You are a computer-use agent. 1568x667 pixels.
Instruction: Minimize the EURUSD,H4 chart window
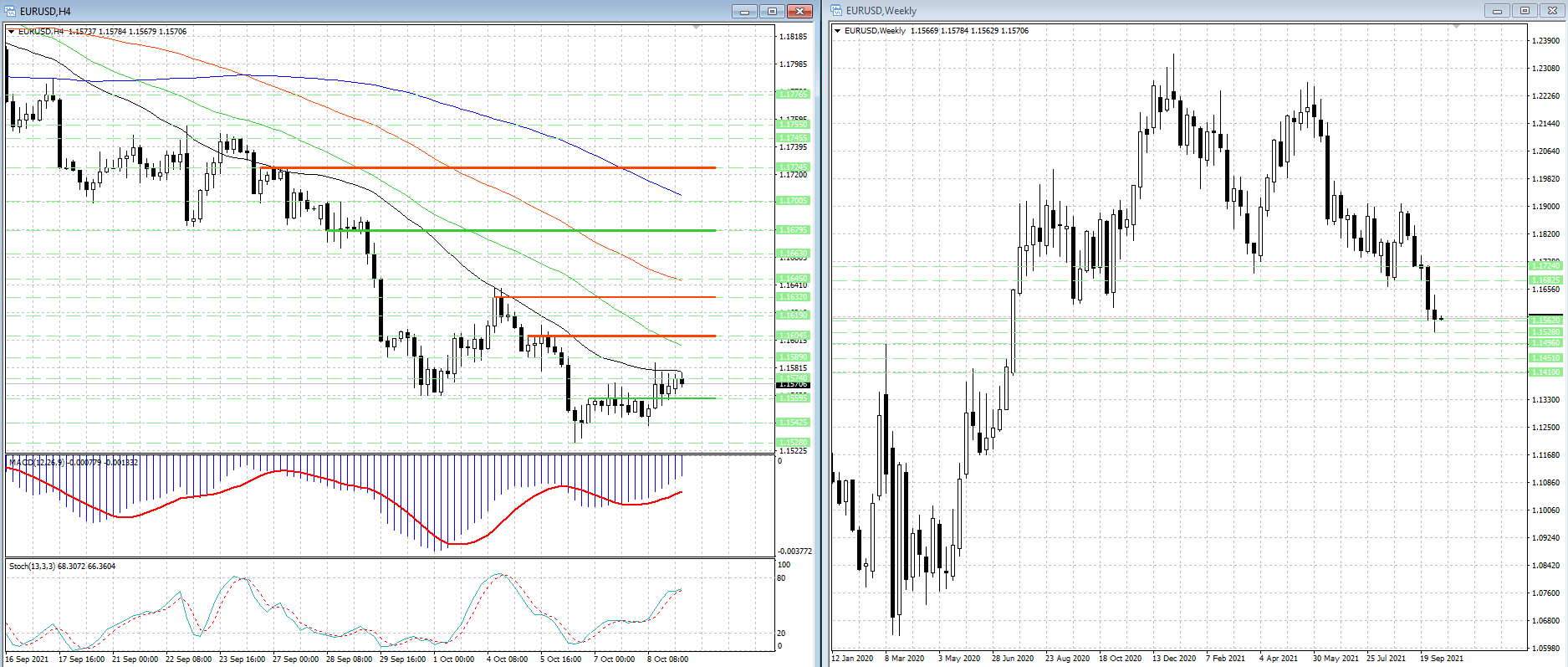(743, 11)
